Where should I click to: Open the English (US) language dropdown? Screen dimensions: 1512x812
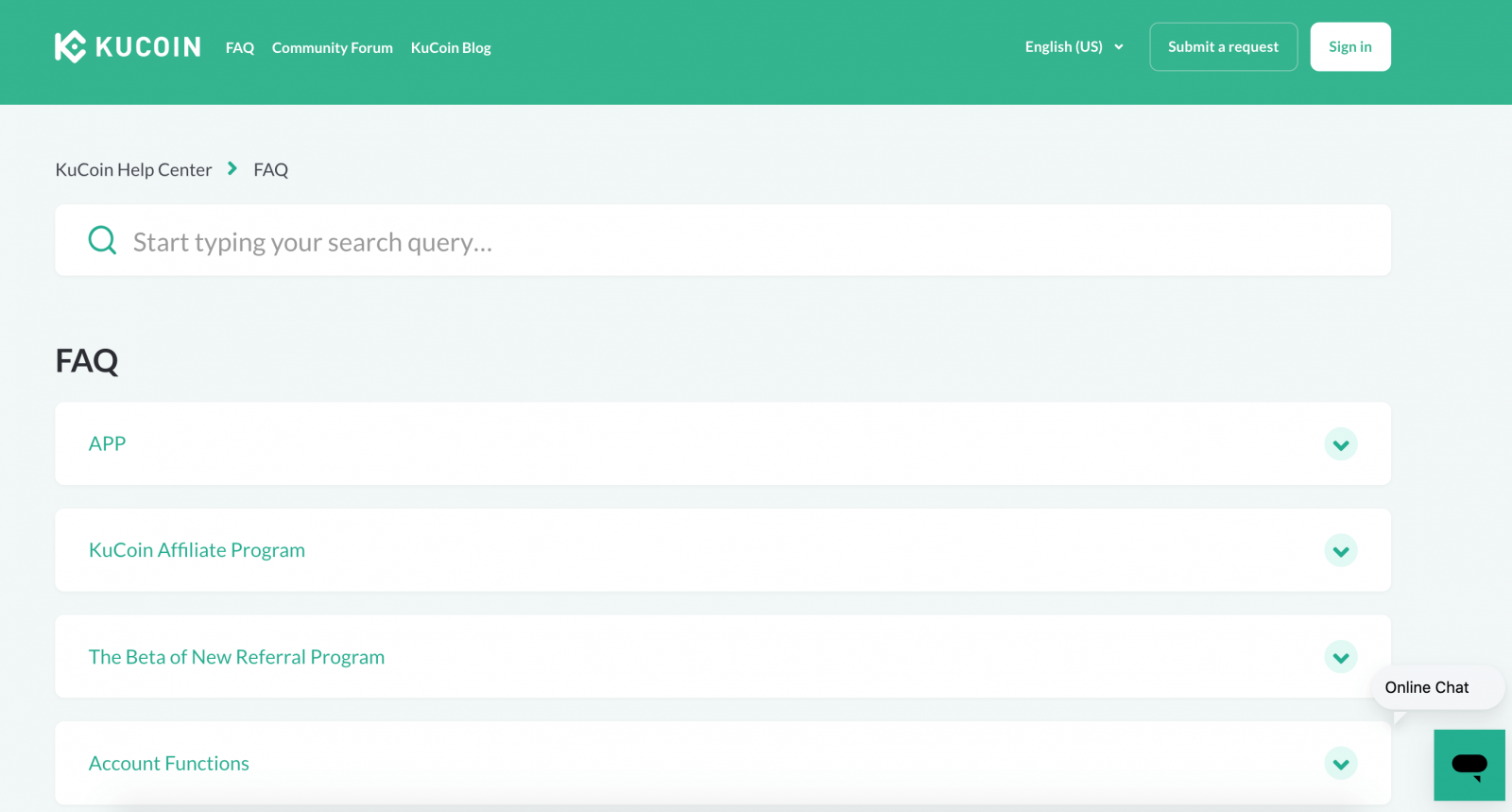point(1074,47)
